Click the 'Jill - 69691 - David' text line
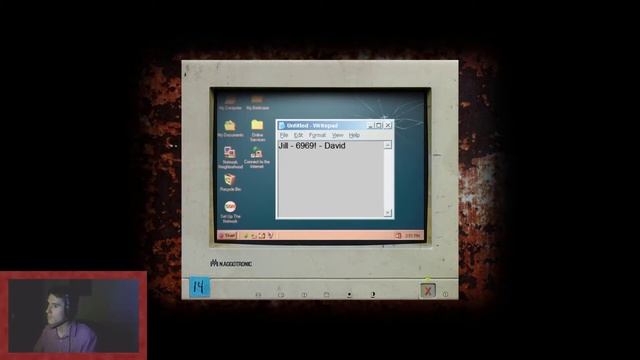 tap(312, 146)
